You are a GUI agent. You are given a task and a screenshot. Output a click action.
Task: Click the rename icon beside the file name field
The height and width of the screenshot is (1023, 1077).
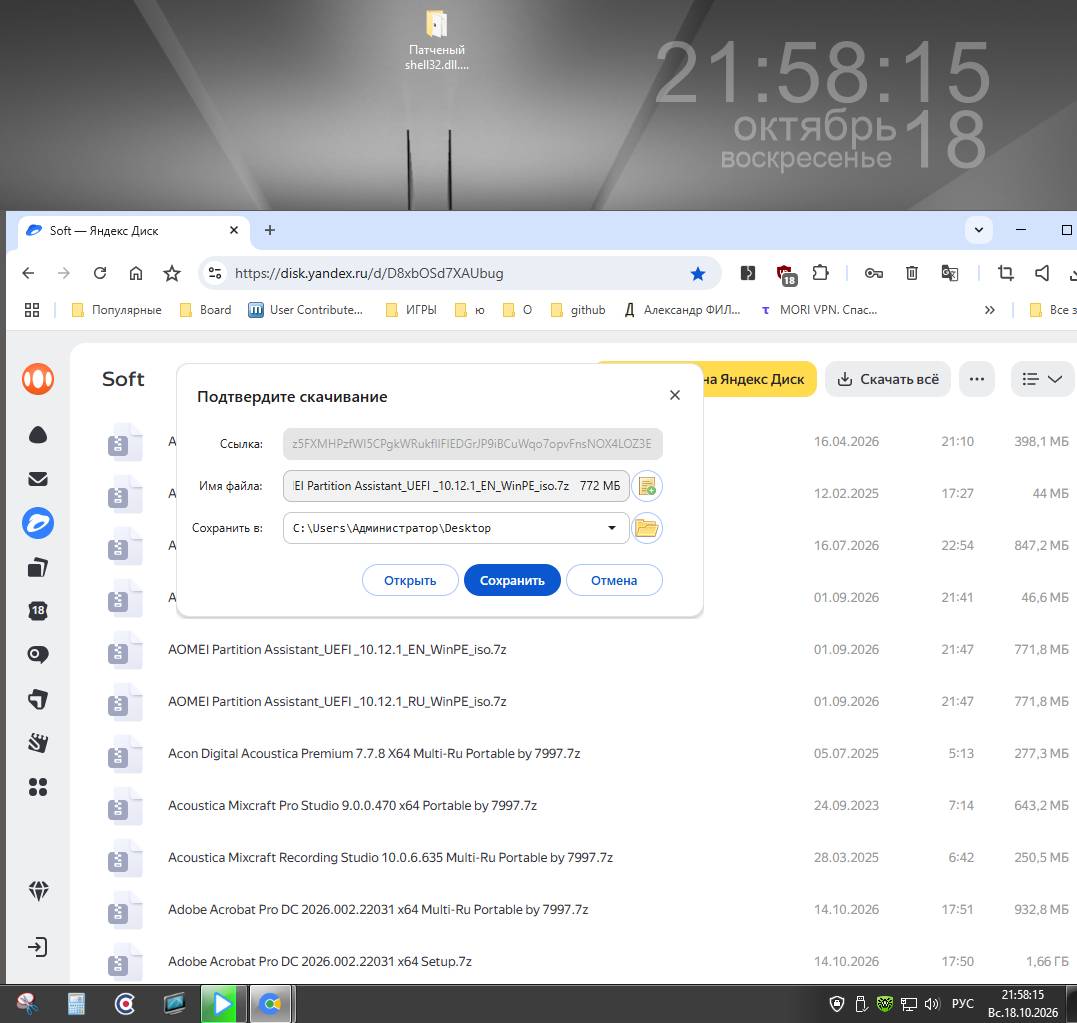[646, 486]
